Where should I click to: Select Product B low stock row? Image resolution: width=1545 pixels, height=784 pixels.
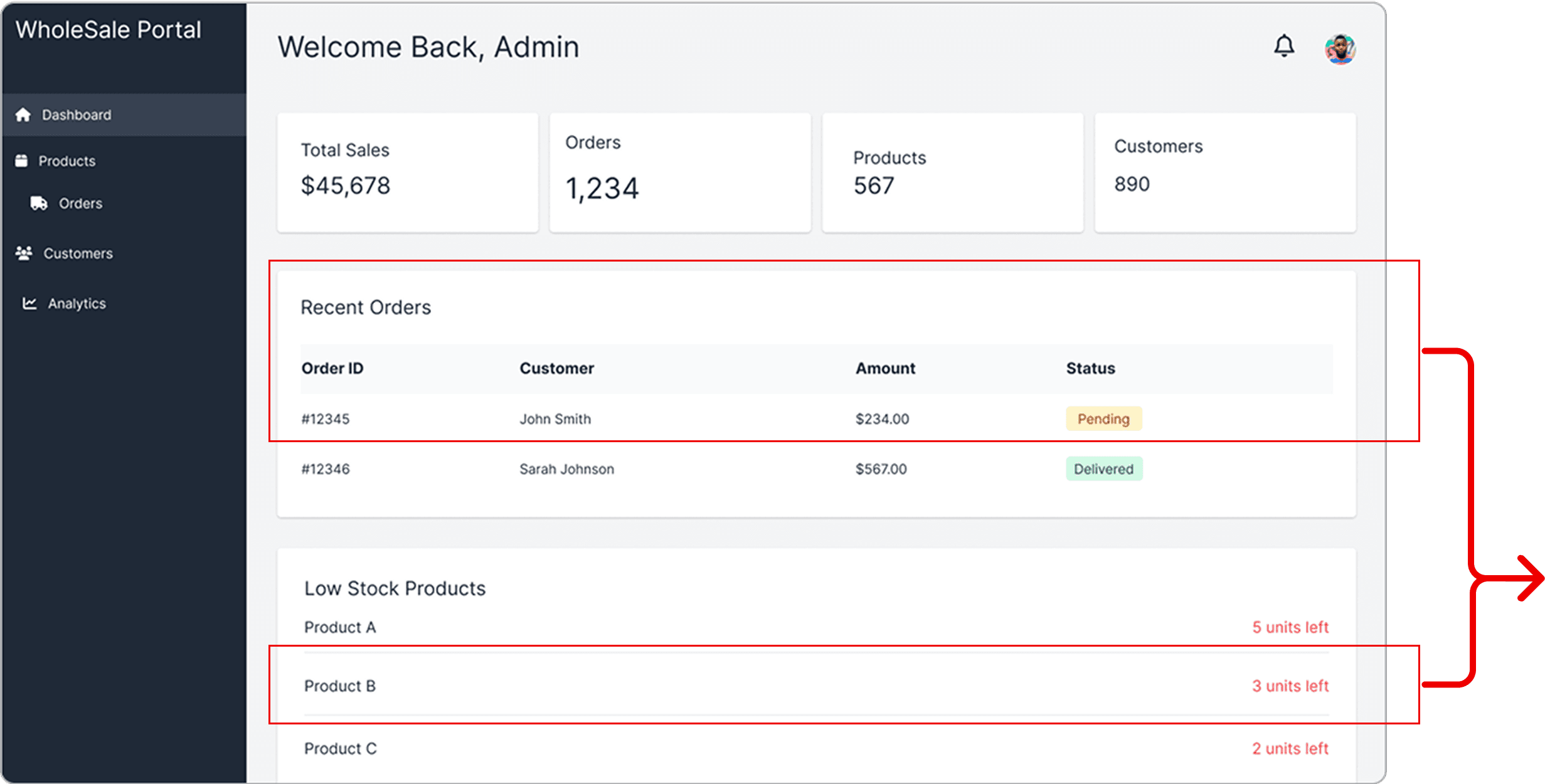click(x=815, y=686)
